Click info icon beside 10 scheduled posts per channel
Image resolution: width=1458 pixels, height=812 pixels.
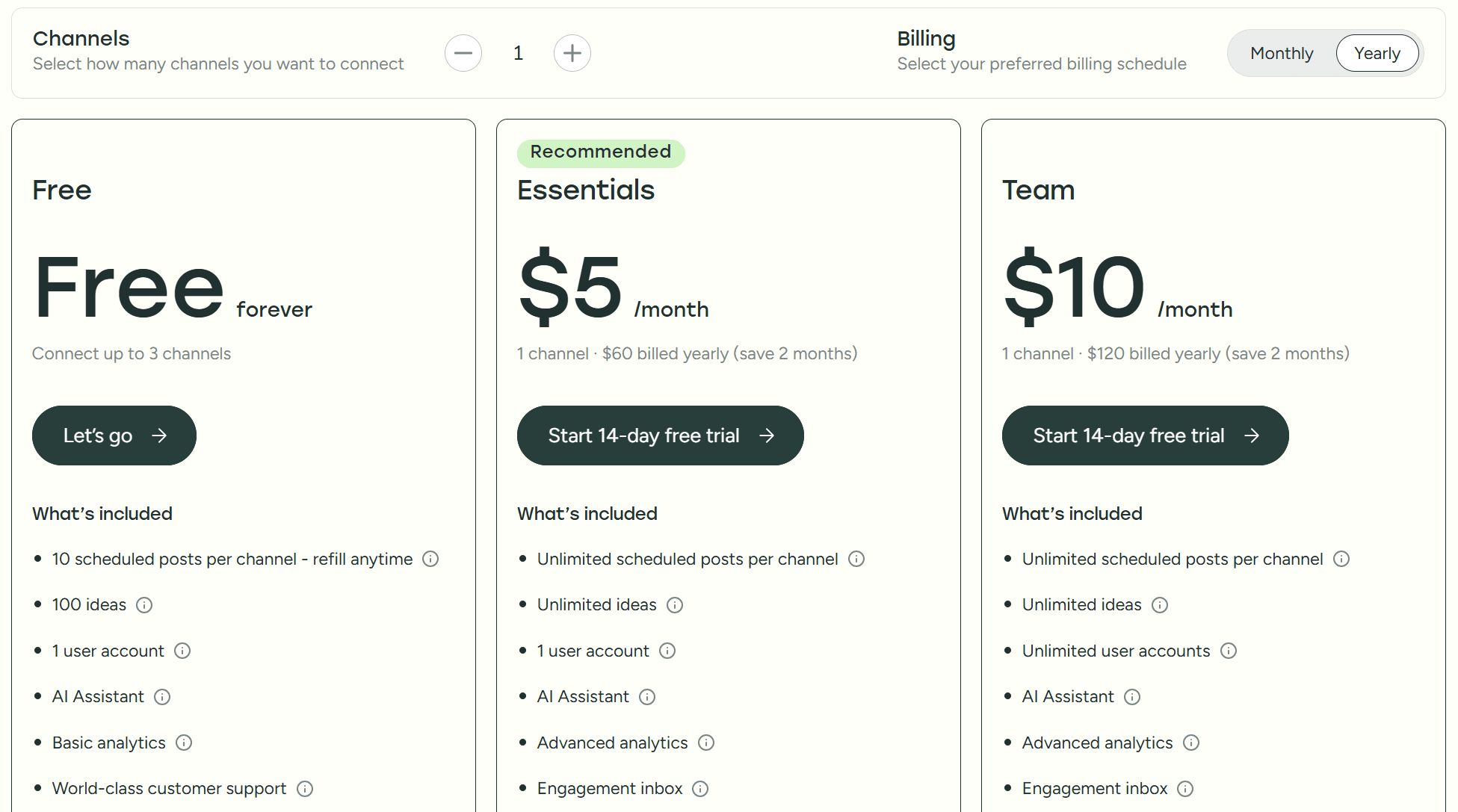[x=430, y=559]
